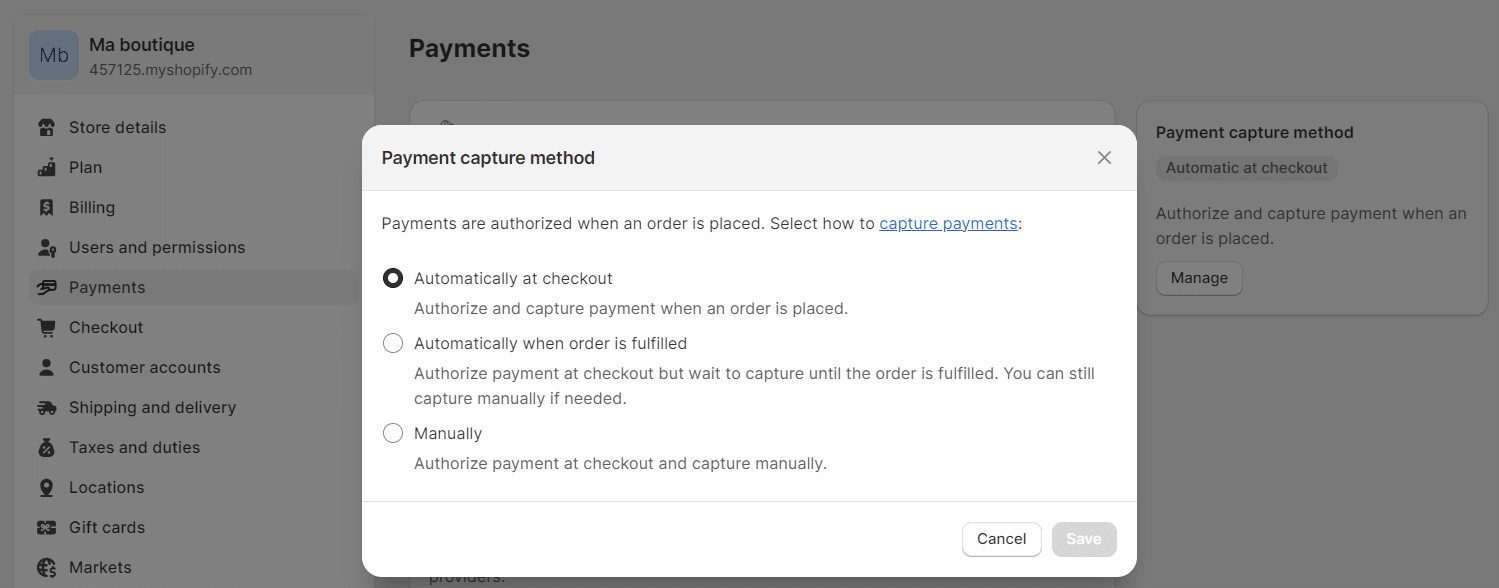Select Automatically when order is fulfilled option
Image resolution: width=1499 pixels, height=588 pixels.
click(393, 343)
